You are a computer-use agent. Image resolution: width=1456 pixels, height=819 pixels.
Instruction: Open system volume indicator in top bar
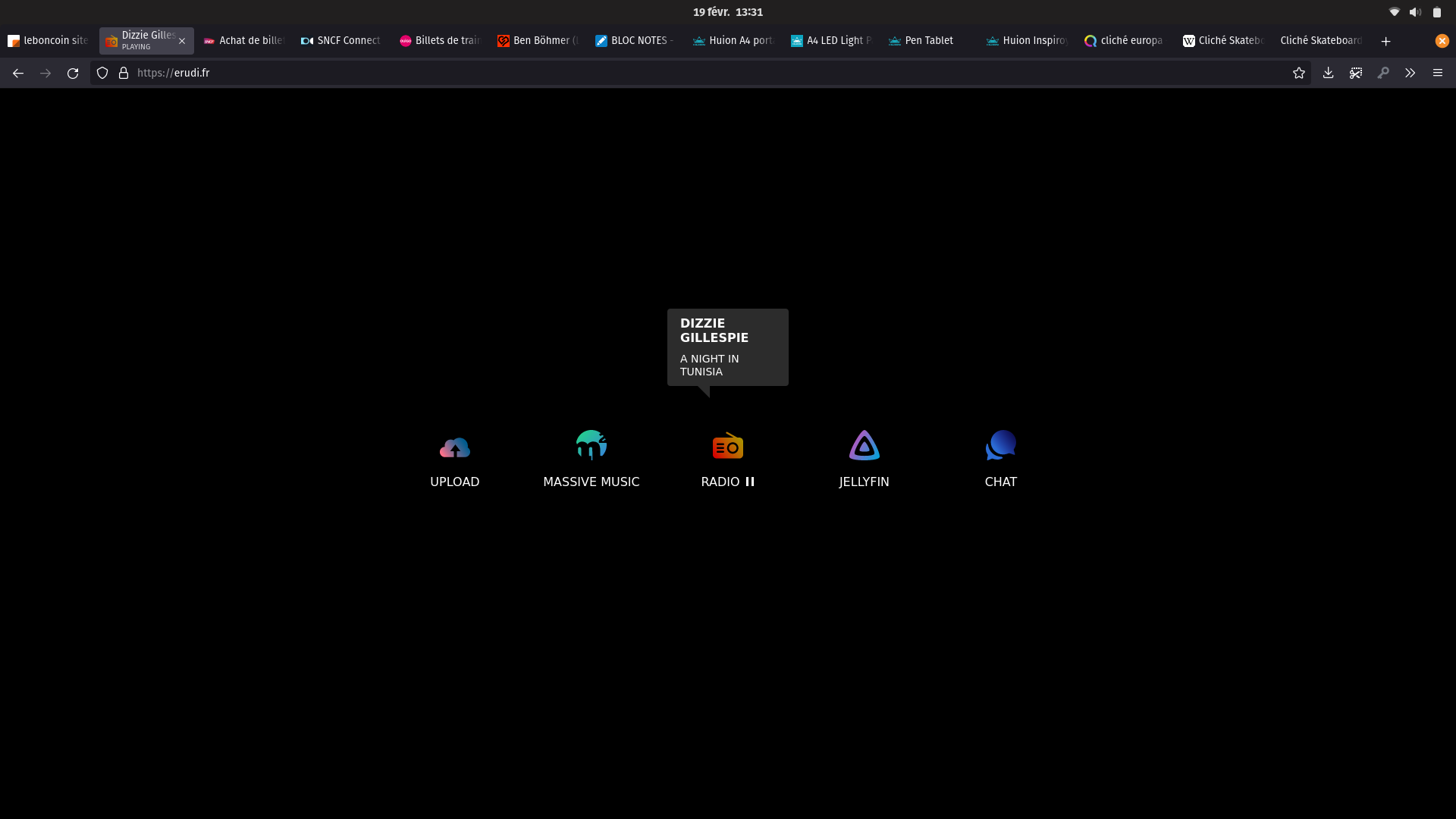[1415, 12]
